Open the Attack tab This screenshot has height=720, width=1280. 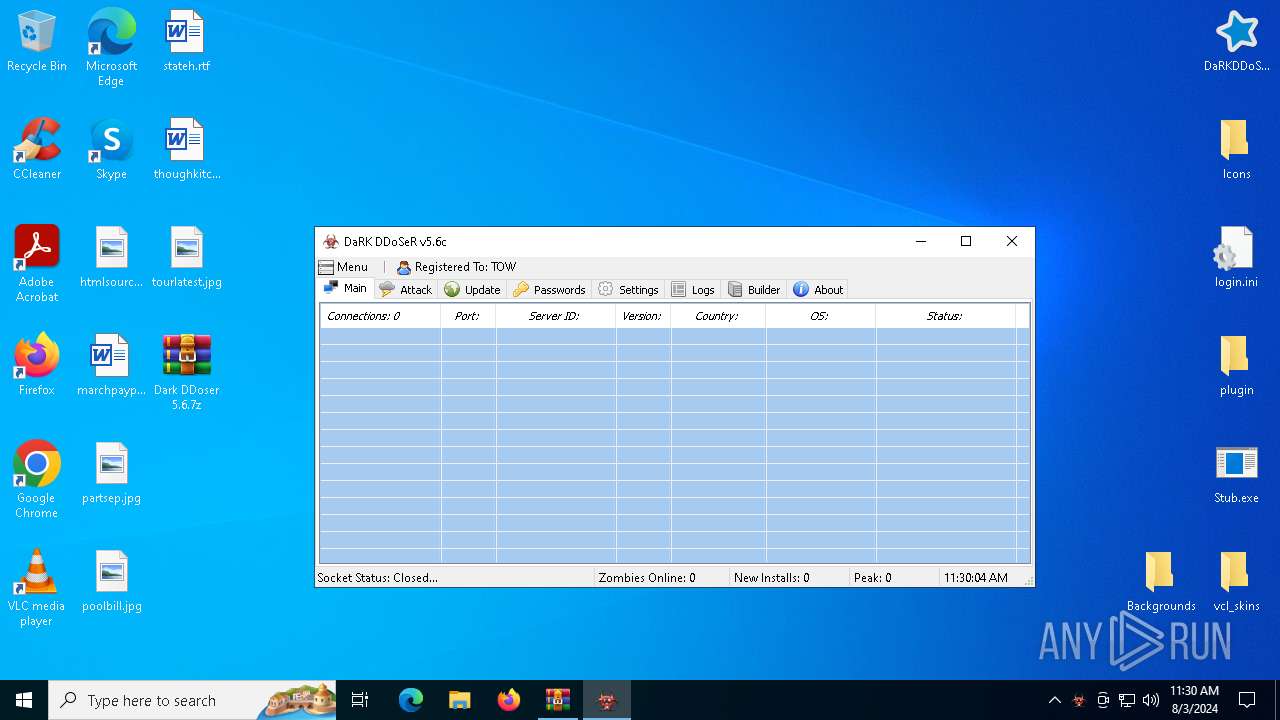point(406,289)
